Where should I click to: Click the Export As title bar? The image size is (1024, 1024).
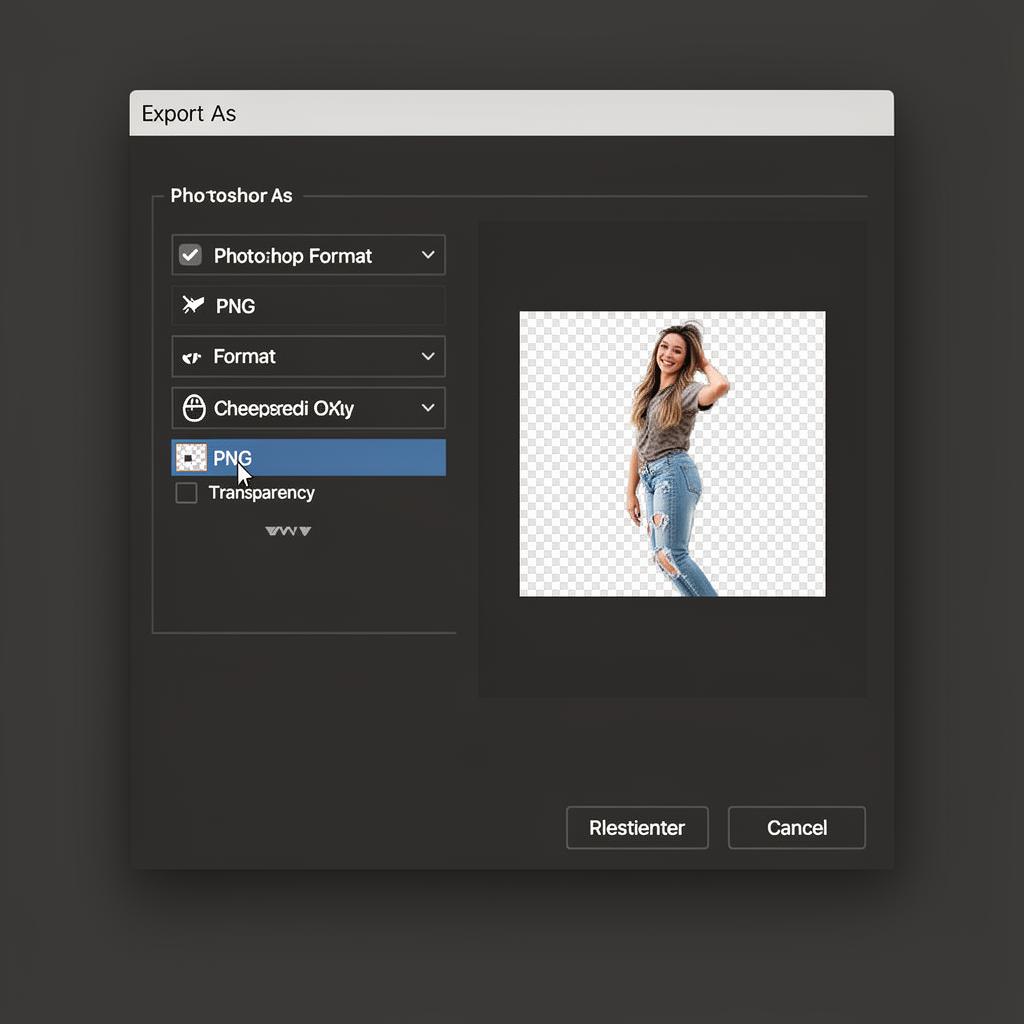pos(511,113)
